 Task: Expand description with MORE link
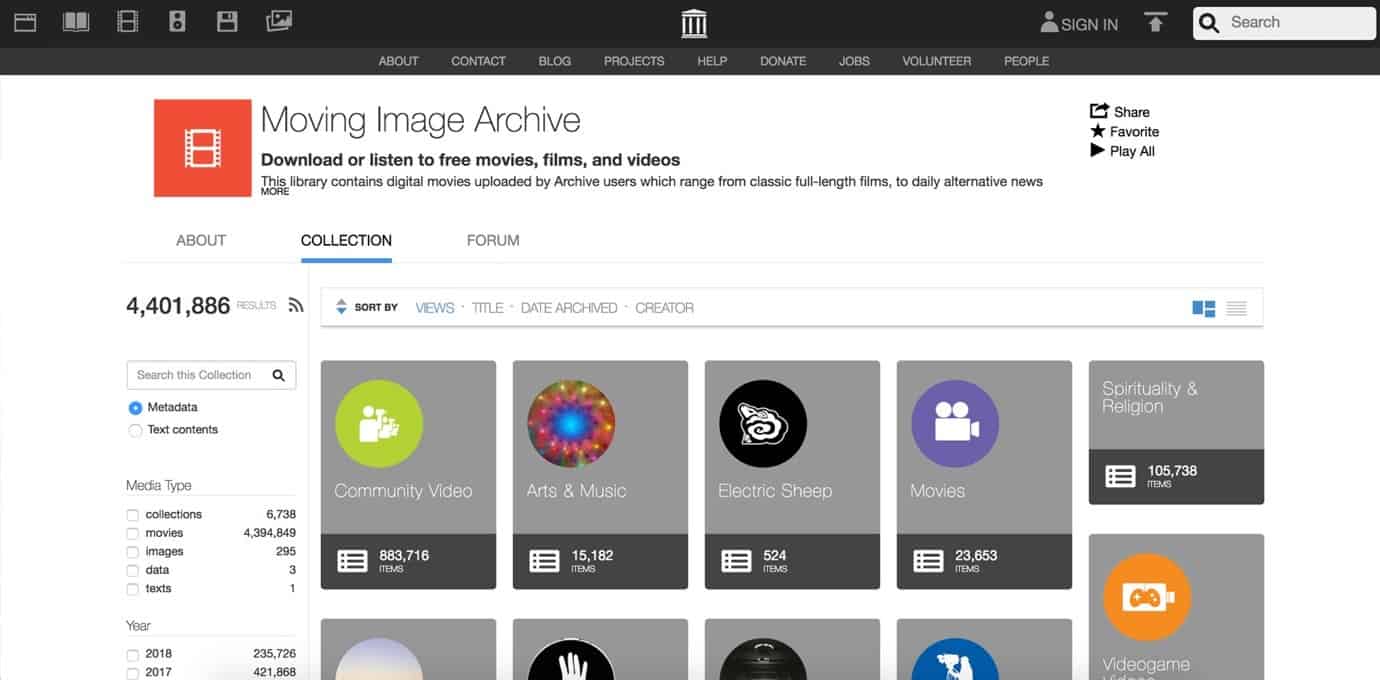coord(275,191)
